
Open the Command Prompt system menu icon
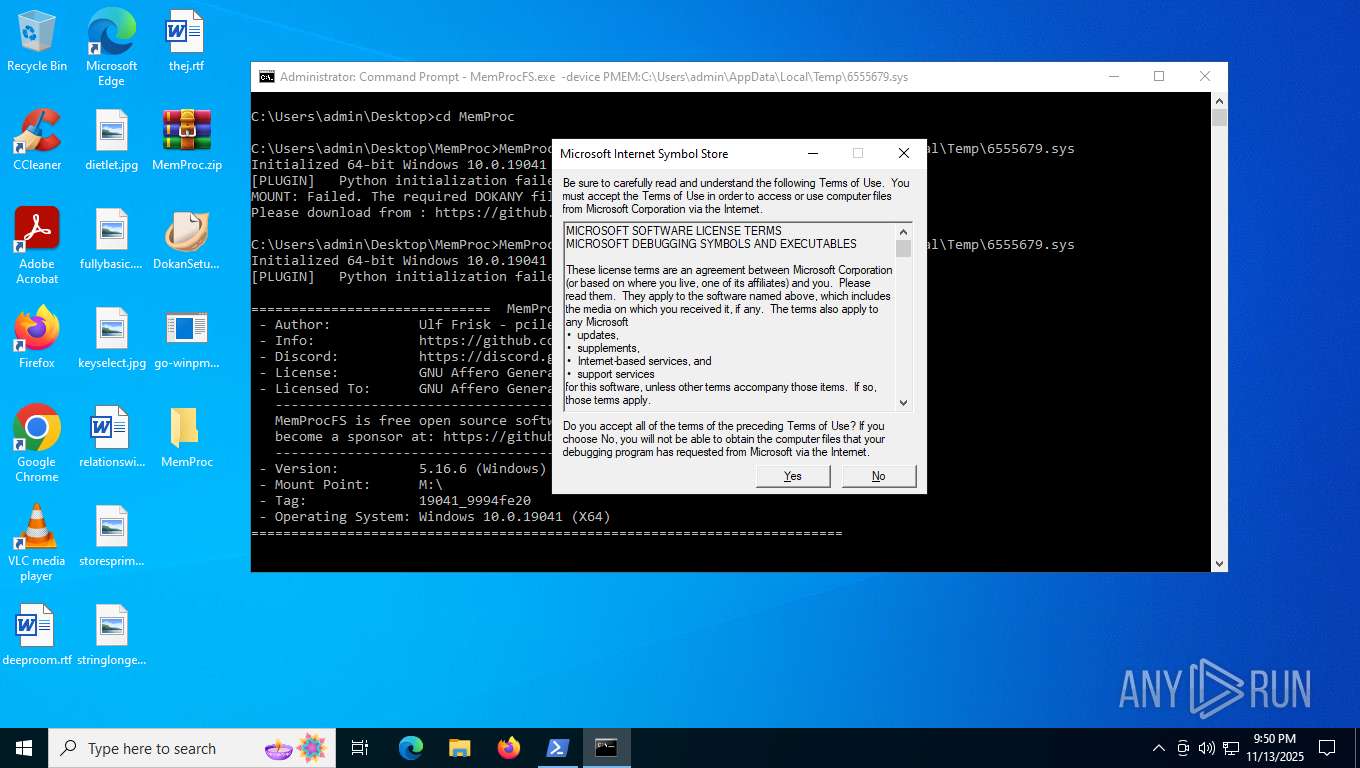[266, 77]
